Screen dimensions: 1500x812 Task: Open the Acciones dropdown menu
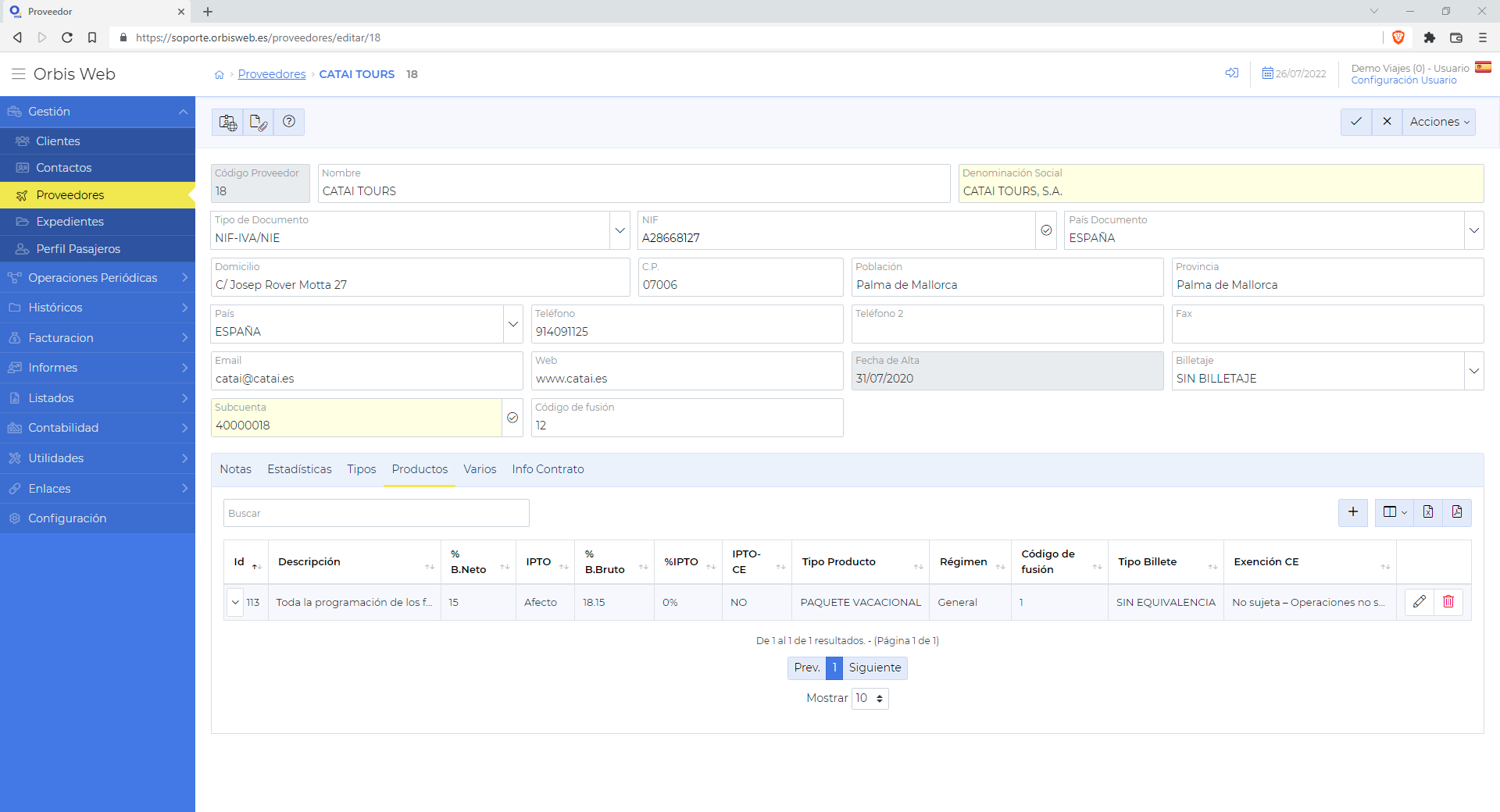1439,122
